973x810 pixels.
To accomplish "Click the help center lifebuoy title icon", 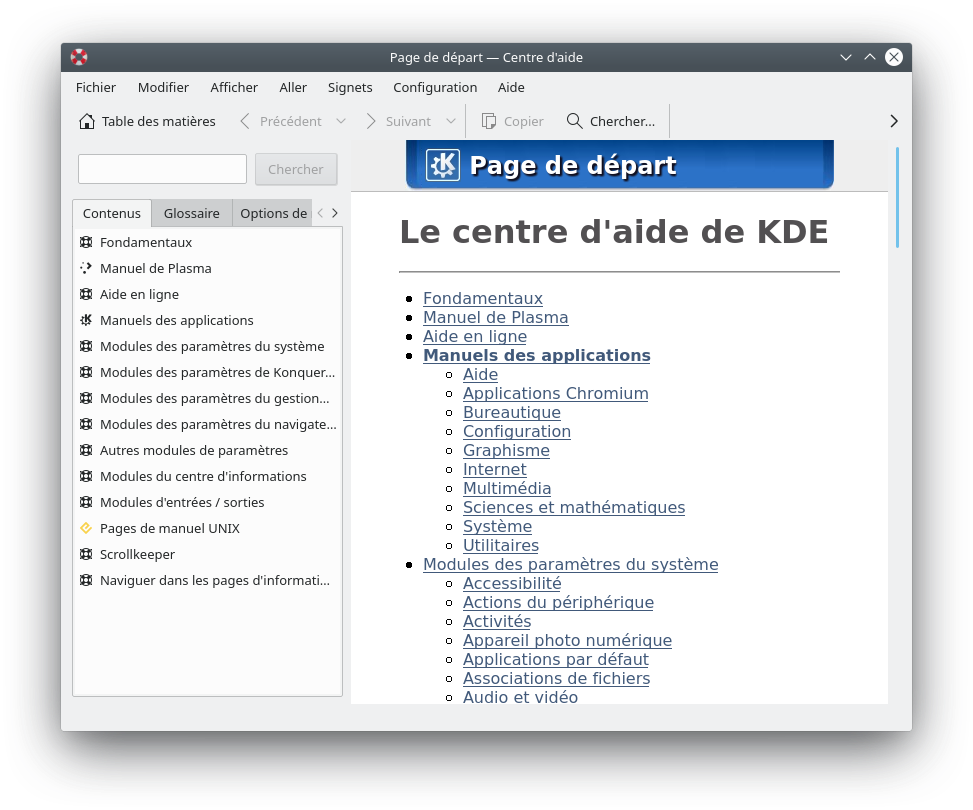I will point(79,57).
